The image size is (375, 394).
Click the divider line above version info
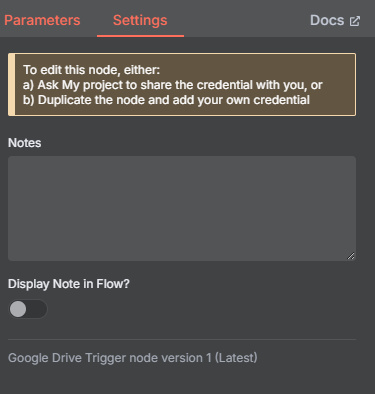(x=182, y=339)
